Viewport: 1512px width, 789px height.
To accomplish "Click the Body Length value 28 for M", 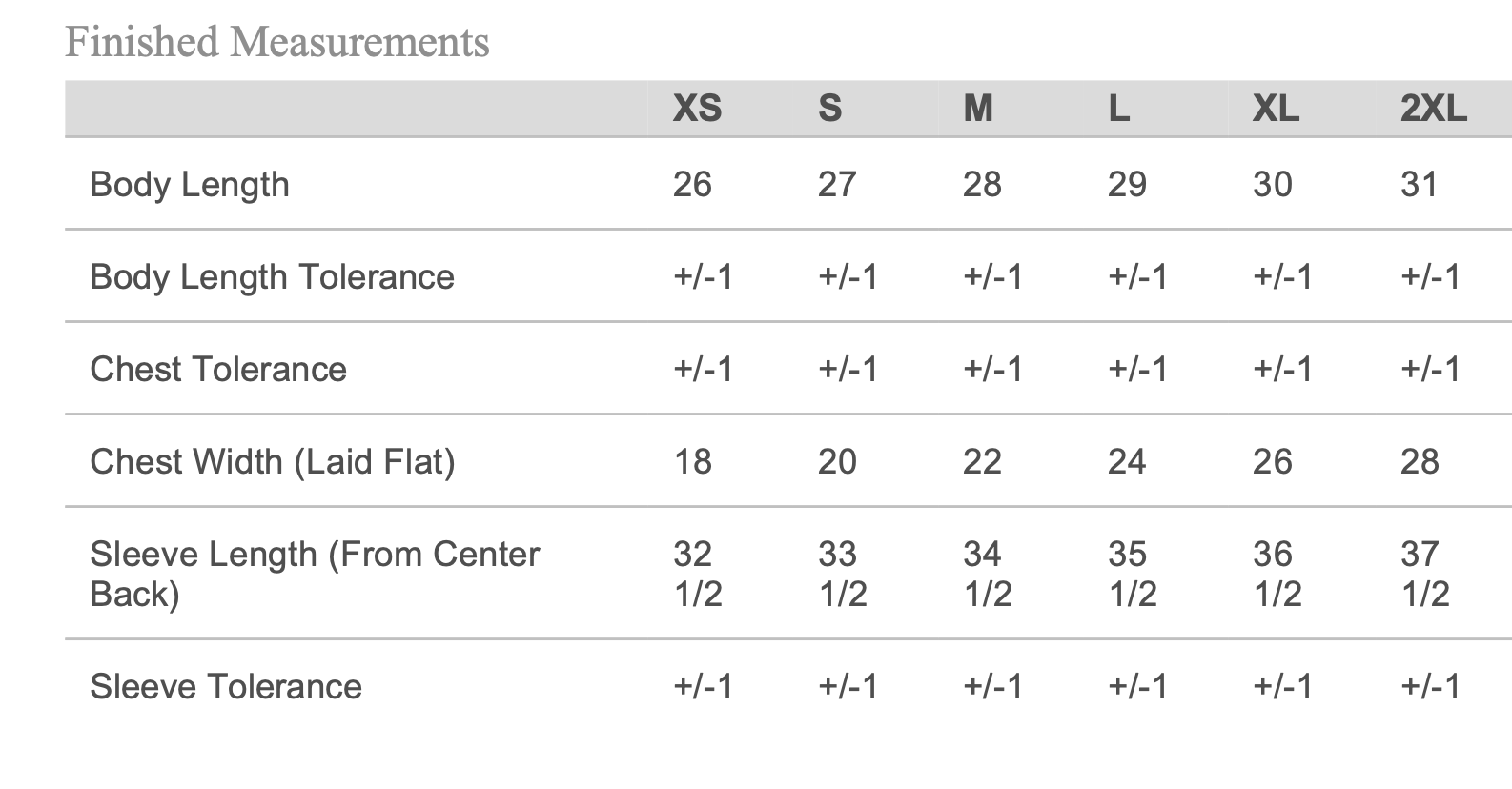I will pyautogui.click(x=982, y=184).
